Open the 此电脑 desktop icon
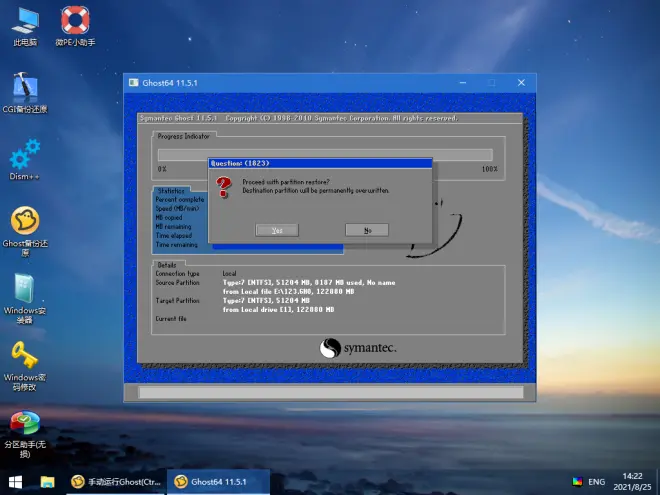The height and width of the screenshot is (495, 660). (25, 26)
